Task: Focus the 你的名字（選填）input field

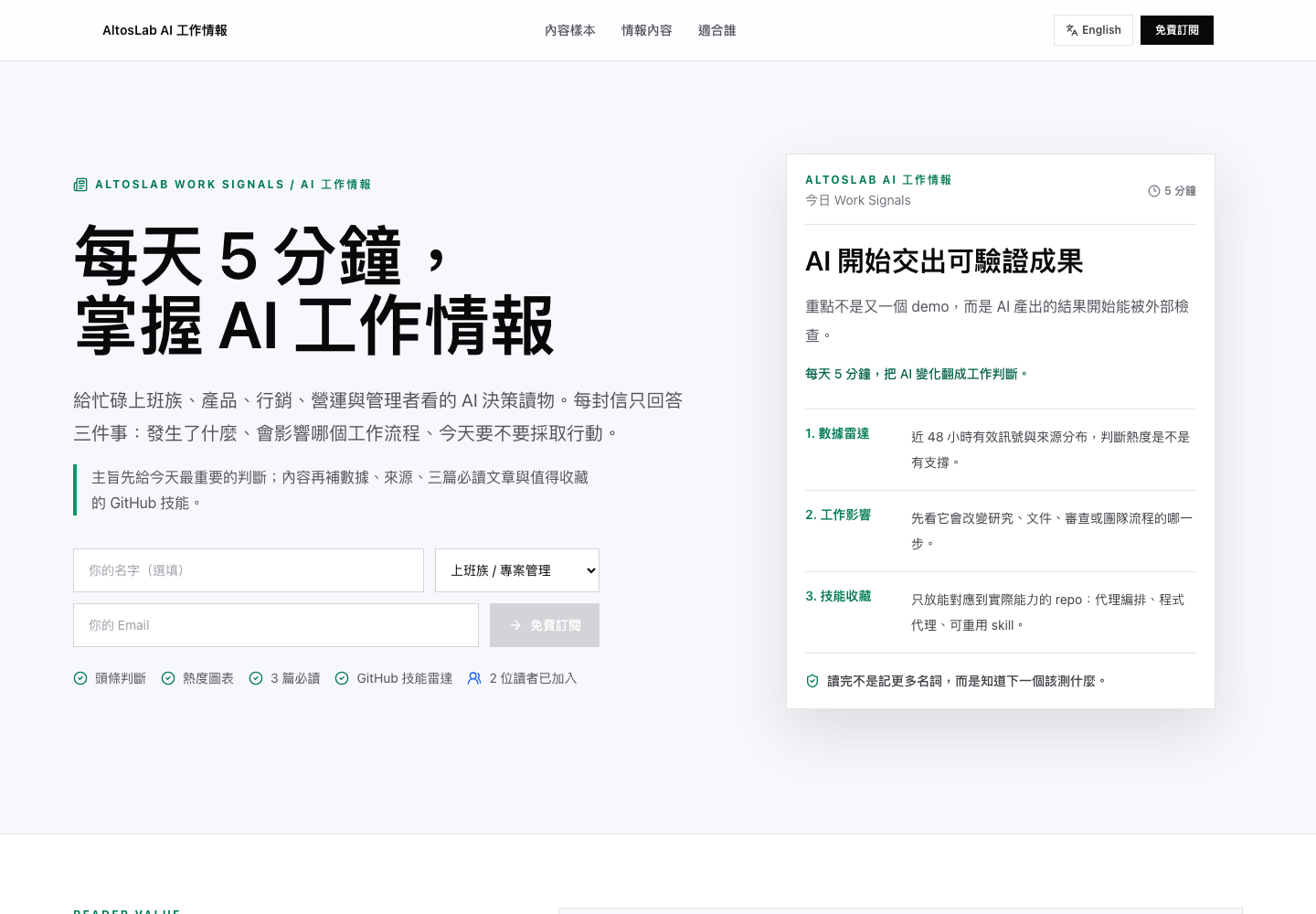Action: (249, 570)
